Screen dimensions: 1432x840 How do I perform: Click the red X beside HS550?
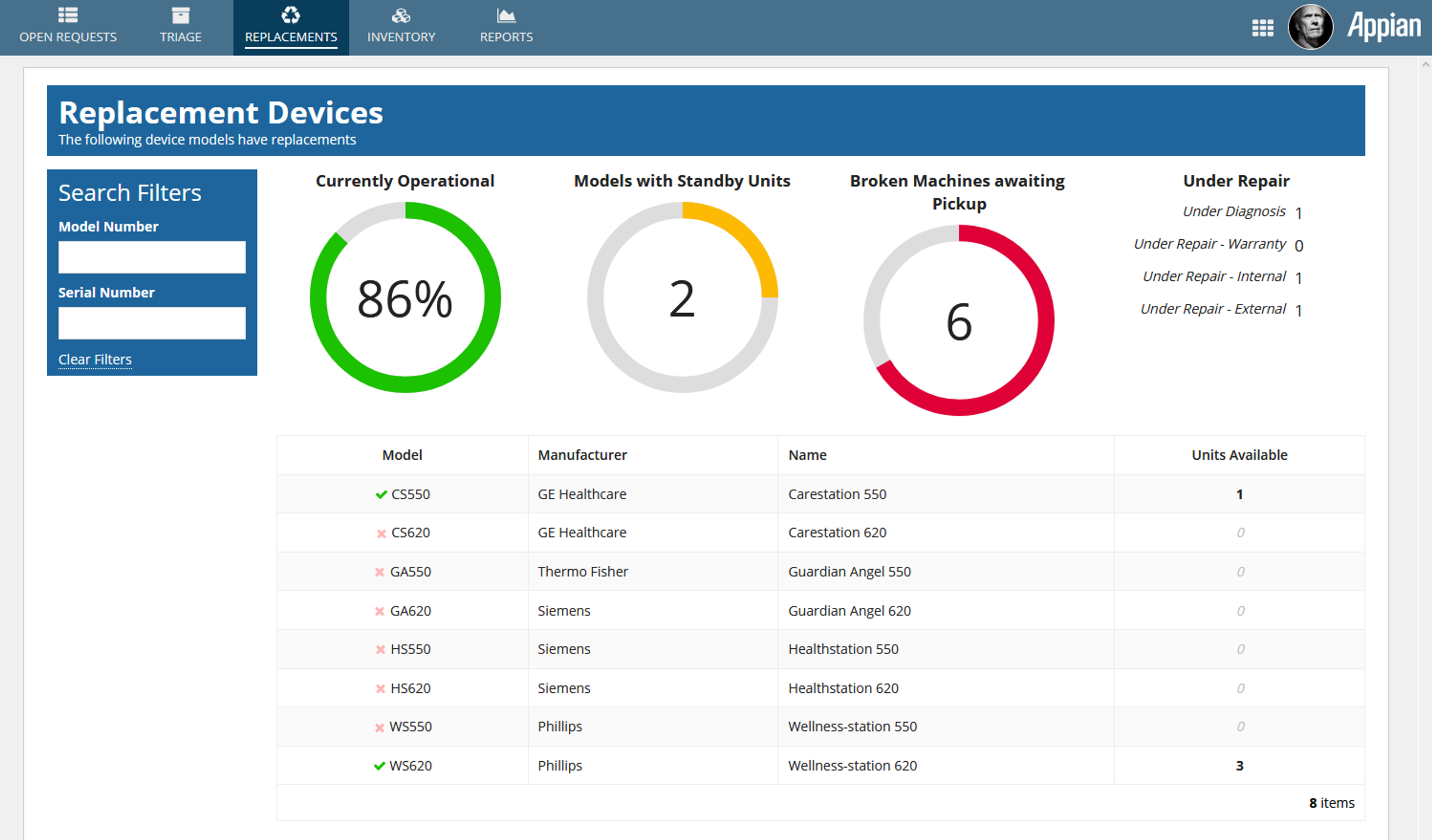(381, 649)
